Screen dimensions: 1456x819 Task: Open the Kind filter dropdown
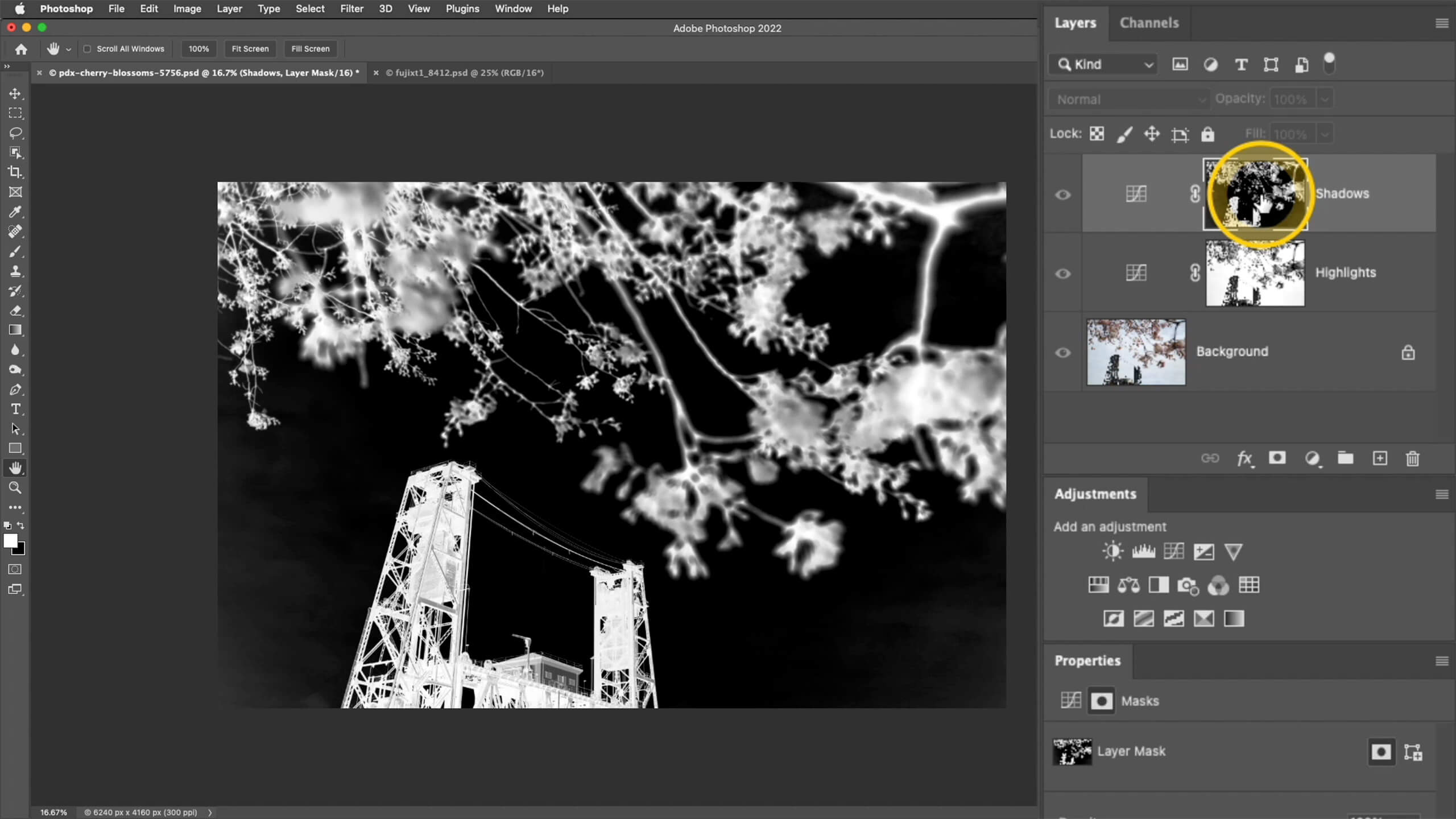[1105, 64]
